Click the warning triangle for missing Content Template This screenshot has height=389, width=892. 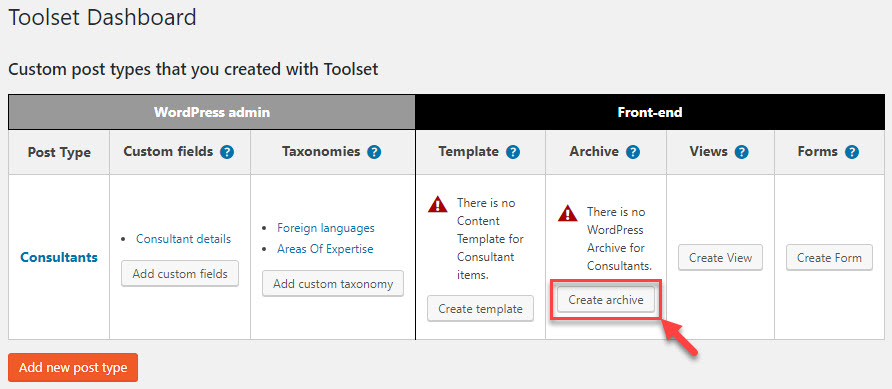(437, 204)
